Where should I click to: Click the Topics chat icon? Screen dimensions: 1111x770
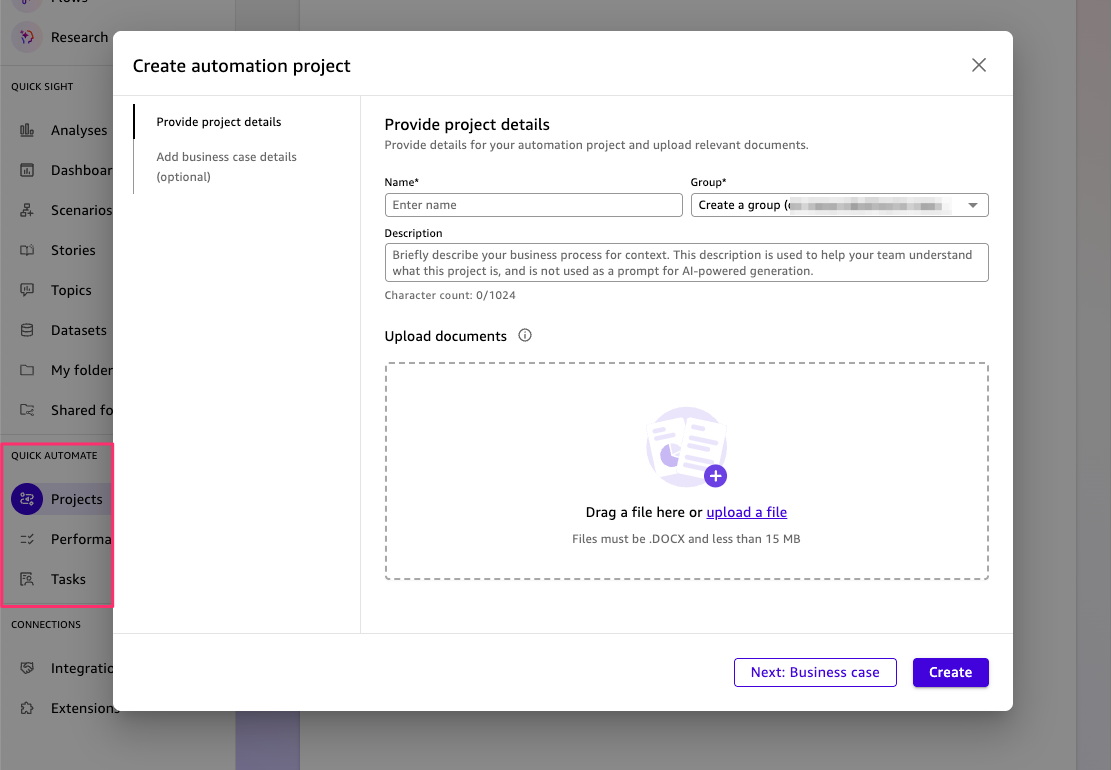[28, 290]
